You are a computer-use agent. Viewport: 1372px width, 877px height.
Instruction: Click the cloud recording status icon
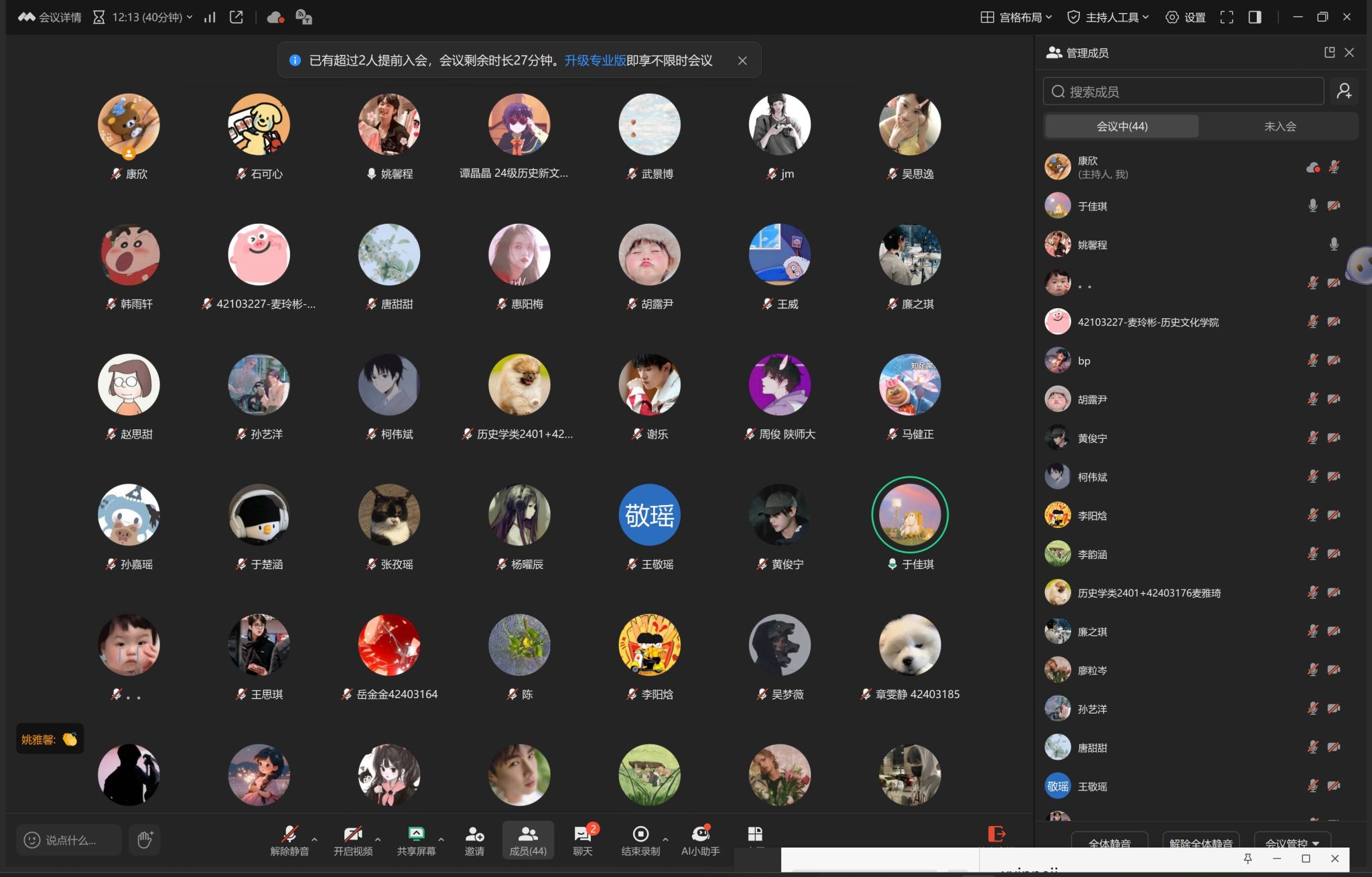click(x=275, y=17)
